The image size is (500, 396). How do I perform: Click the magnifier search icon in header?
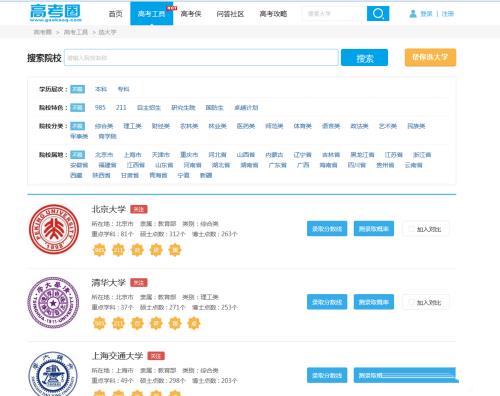click(x=378, y=14)
